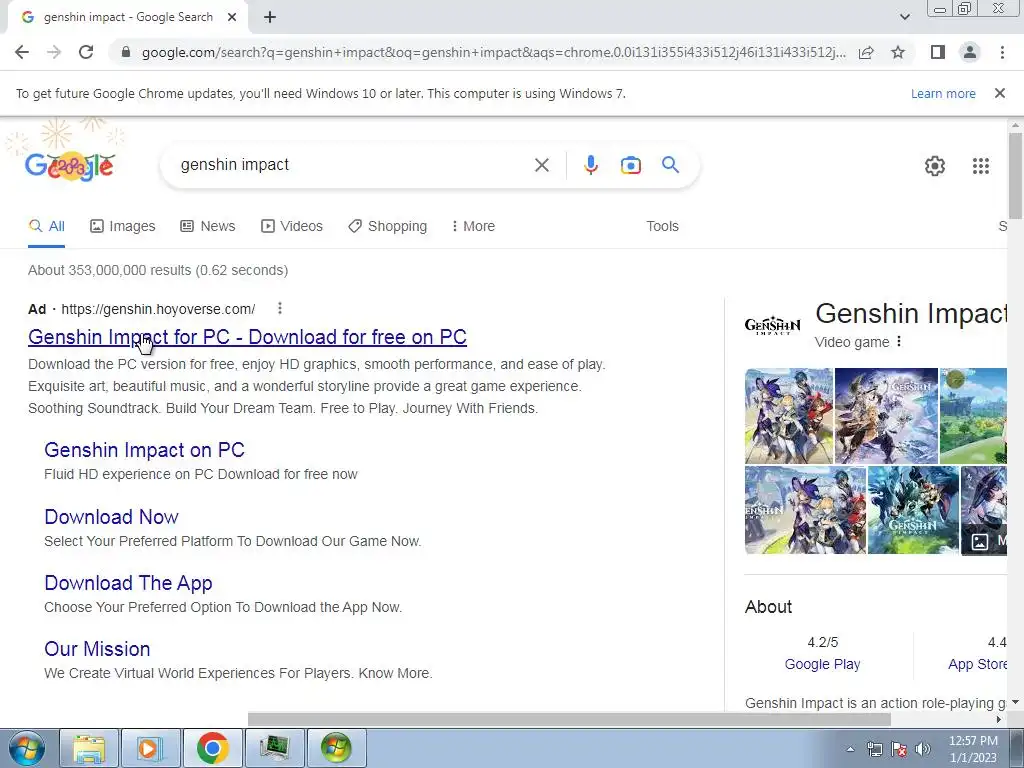Image resolution: width=1024 pixels, height=768 pixels.
Task: Open Windows Explorer from taskbar
Action: tap(89, 748)
